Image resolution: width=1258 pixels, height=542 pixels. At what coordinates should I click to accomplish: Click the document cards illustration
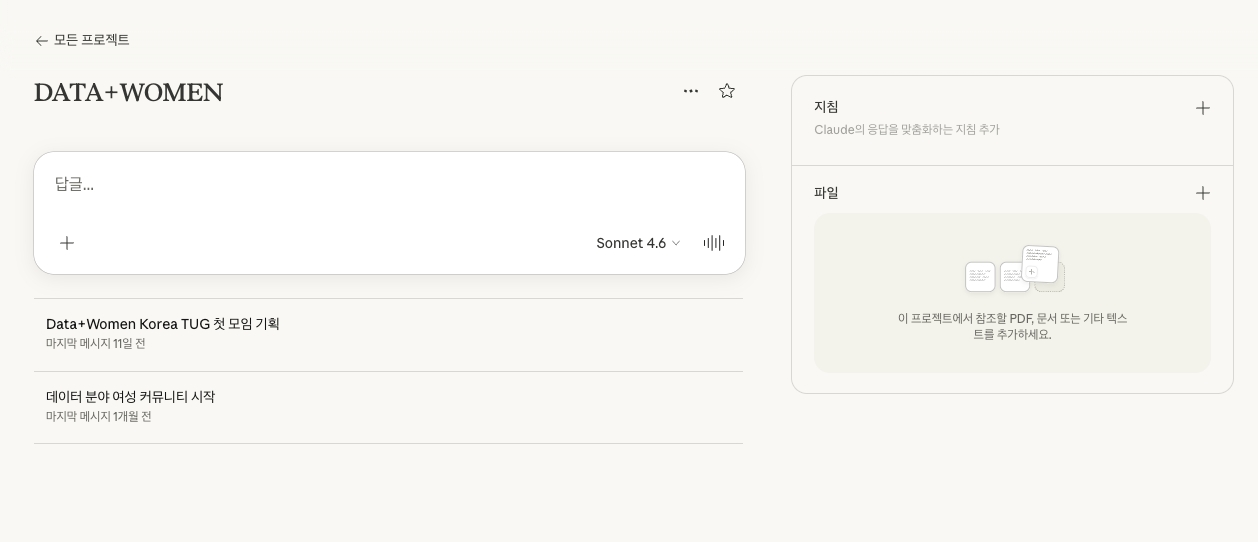tap(1014, 269)
